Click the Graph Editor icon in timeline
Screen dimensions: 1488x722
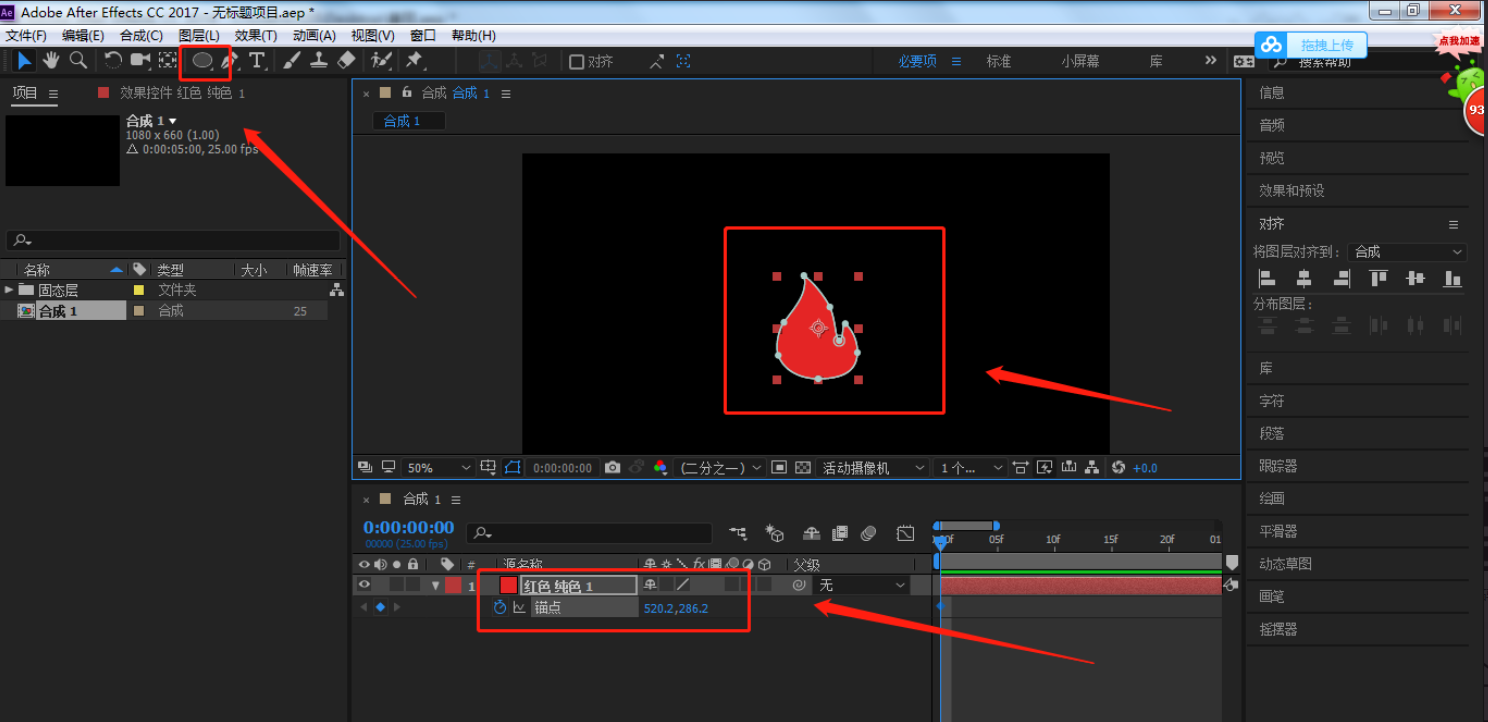[906, 534]
